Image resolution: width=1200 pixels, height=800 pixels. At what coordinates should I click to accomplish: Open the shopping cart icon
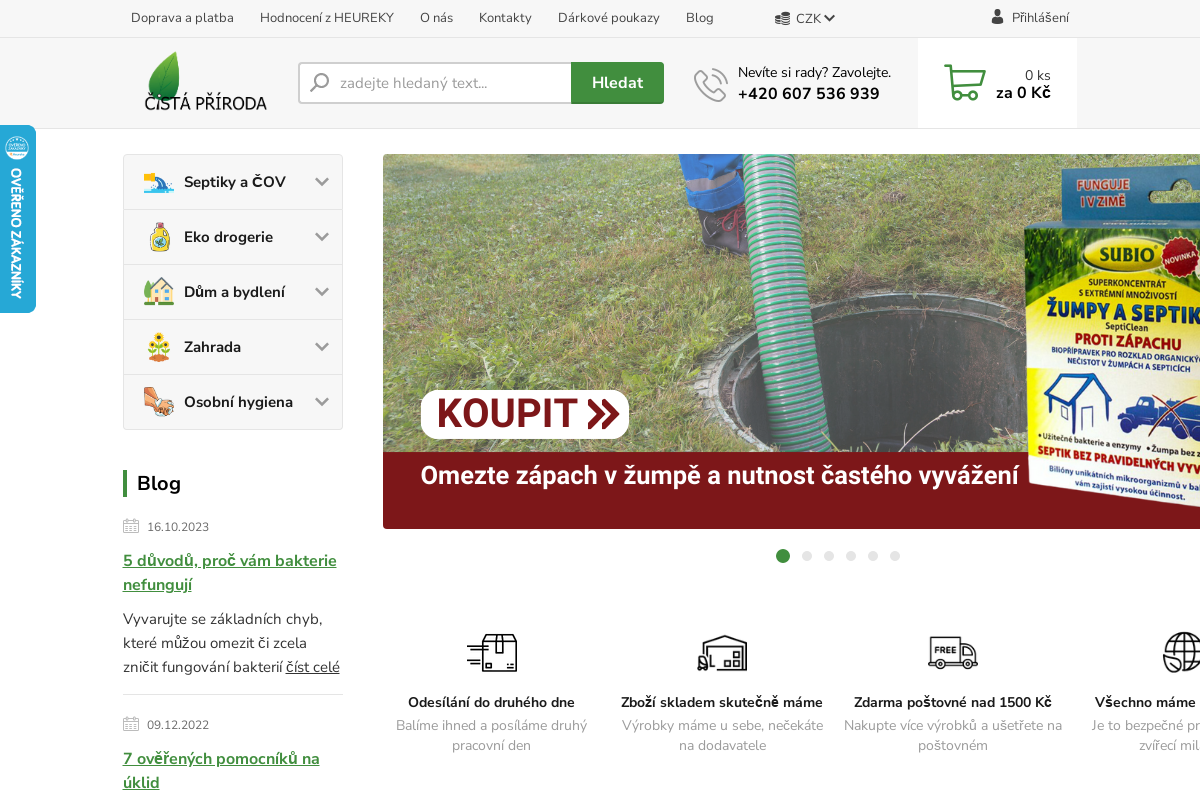tap(964, 83)
